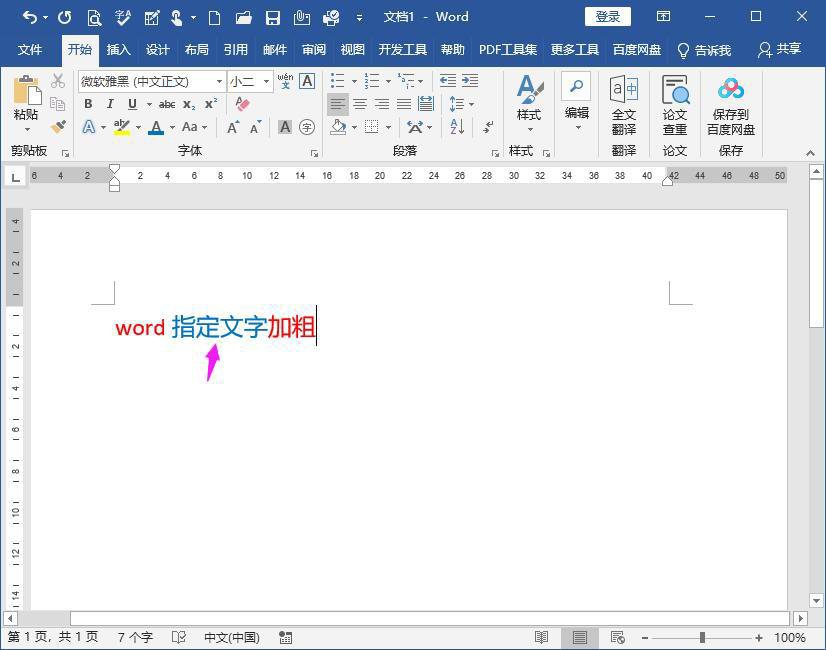Enable center paragraph alignment
This screenshot has width=826, height=650.
click(358, 103)
